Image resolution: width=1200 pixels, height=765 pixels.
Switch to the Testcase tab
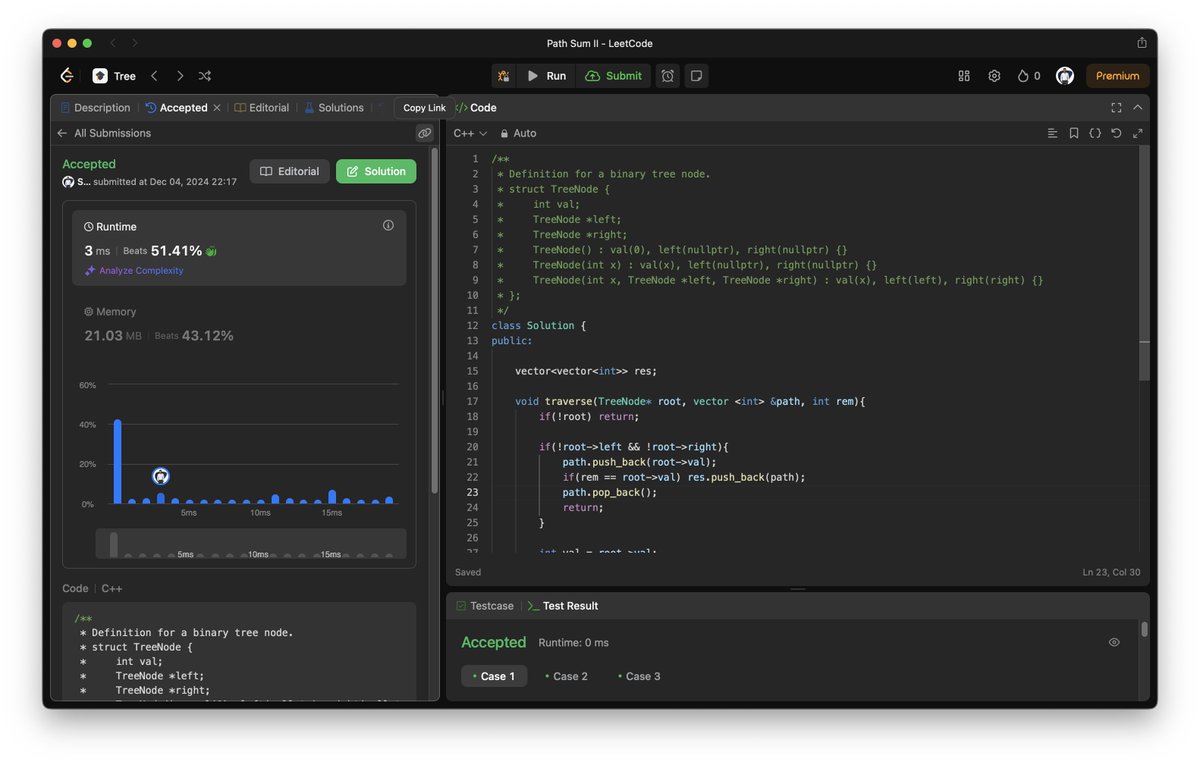coord(485,606)
